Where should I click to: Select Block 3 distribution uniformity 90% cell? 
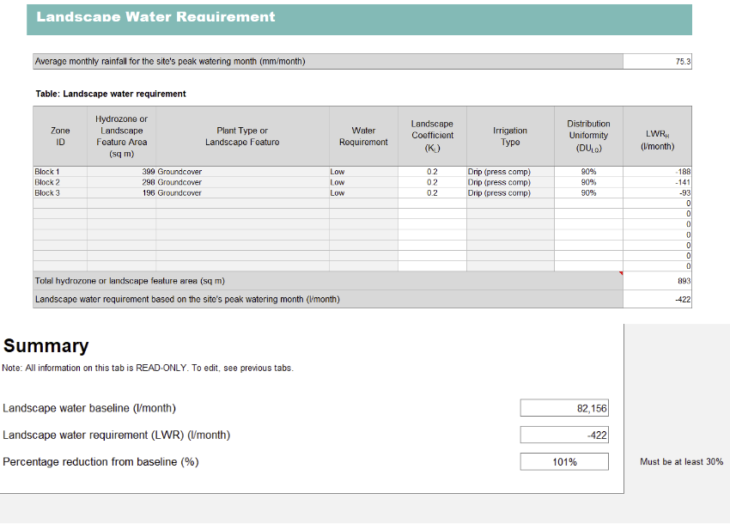pos(588,193)
